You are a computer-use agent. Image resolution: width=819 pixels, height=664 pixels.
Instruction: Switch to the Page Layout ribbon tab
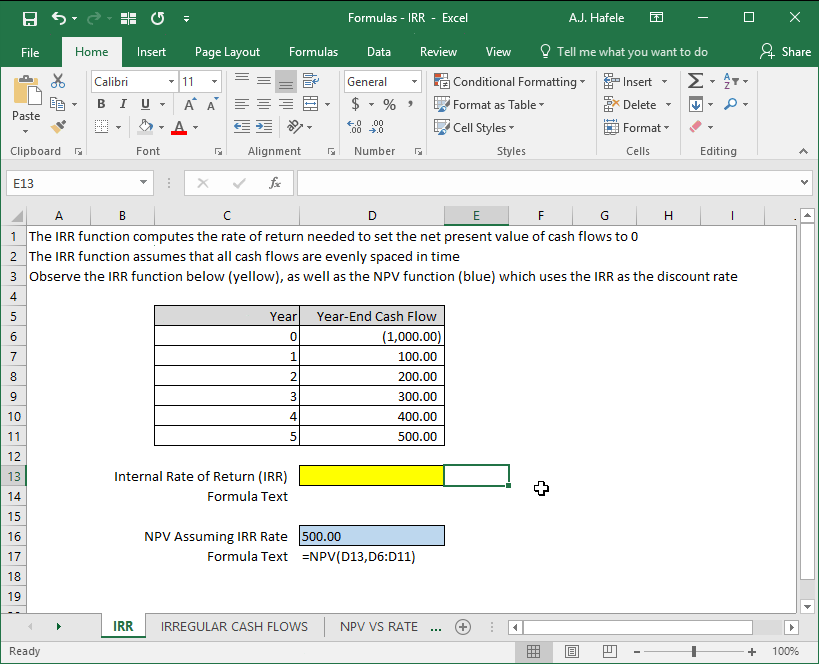coord(227,52)
